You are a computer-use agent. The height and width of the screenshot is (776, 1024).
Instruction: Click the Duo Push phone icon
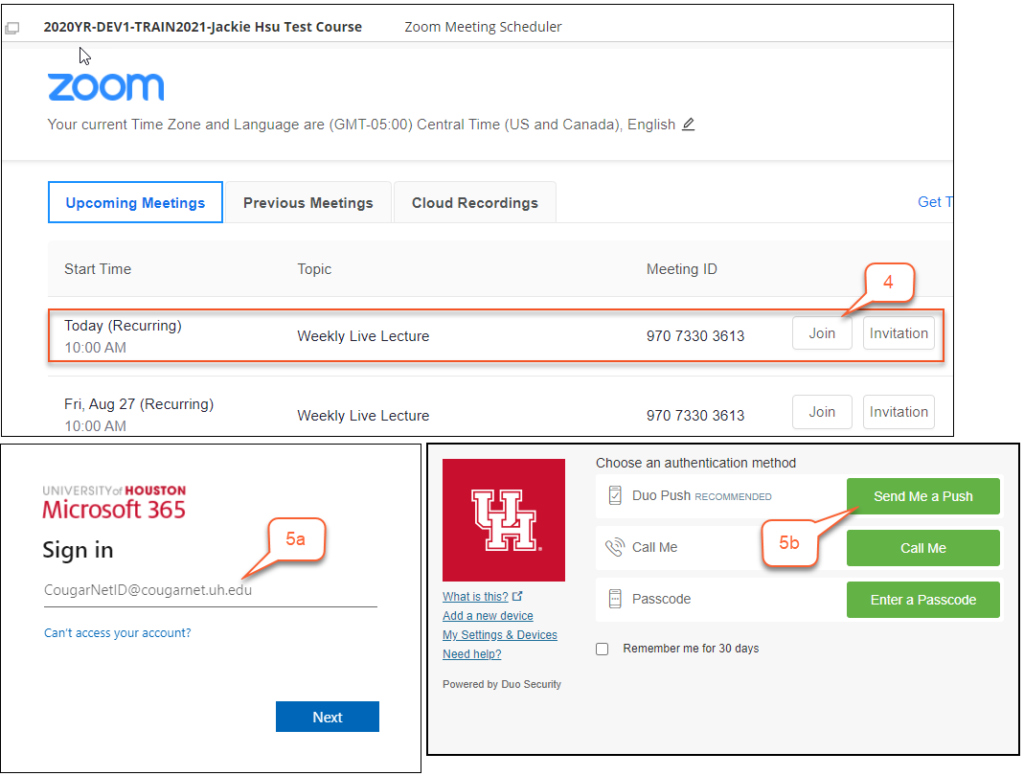[x=615, y=496]
